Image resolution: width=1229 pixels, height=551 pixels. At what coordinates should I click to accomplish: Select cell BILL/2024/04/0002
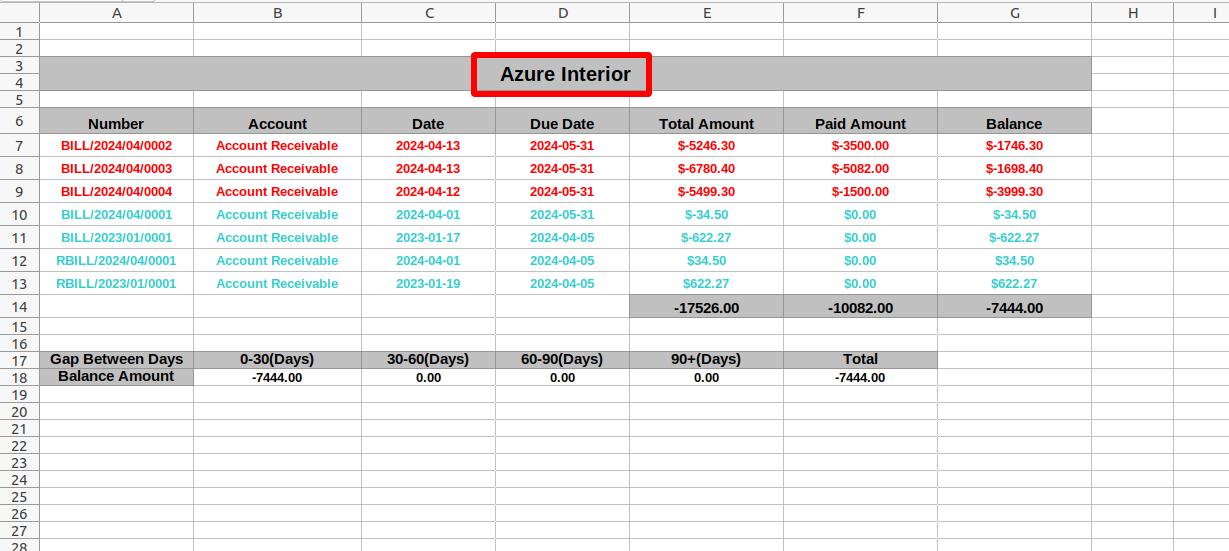(x=116, y=146)
